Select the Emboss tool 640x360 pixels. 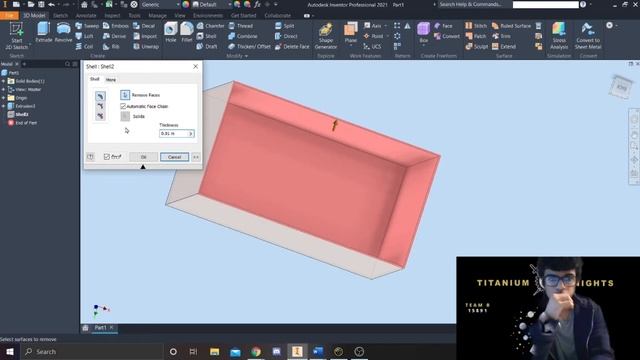[116, 26]
